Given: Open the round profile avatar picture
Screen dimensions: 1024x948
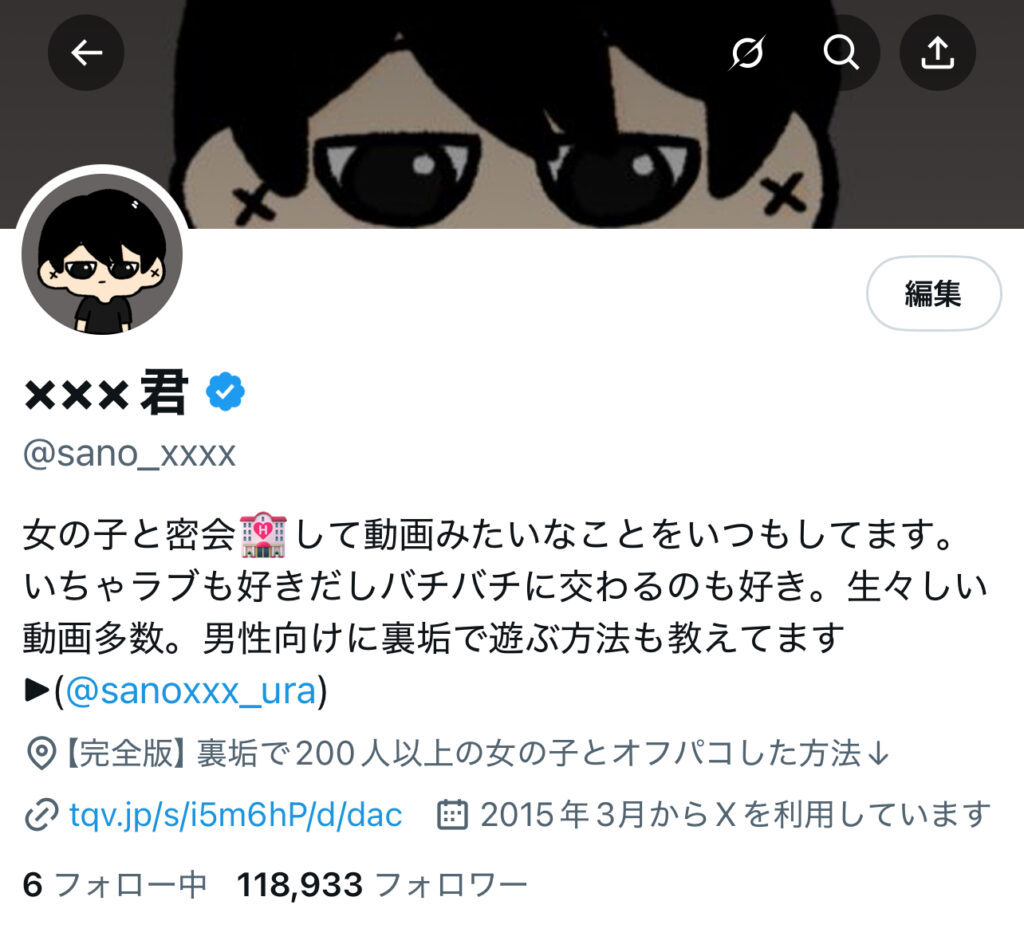Looking at the screenshot, I should point(102,254).
